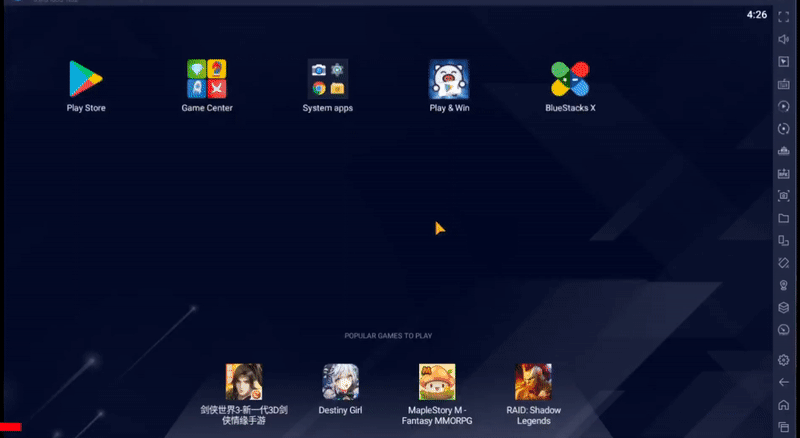Launch Game Center
The width and height of the screenshot is (800, 438).
207,79
